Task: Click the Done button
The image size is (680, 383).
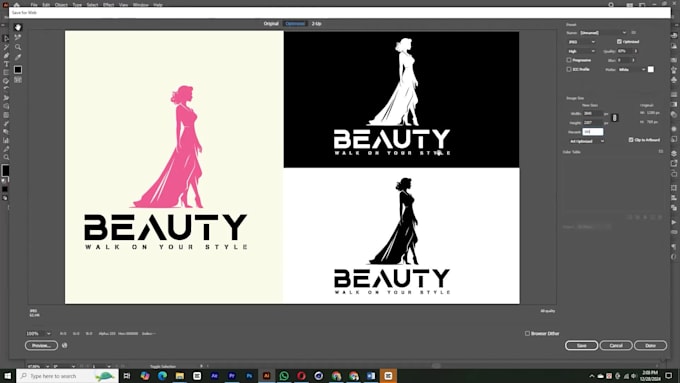Action: pyautogui.click(x=650, y=345)
